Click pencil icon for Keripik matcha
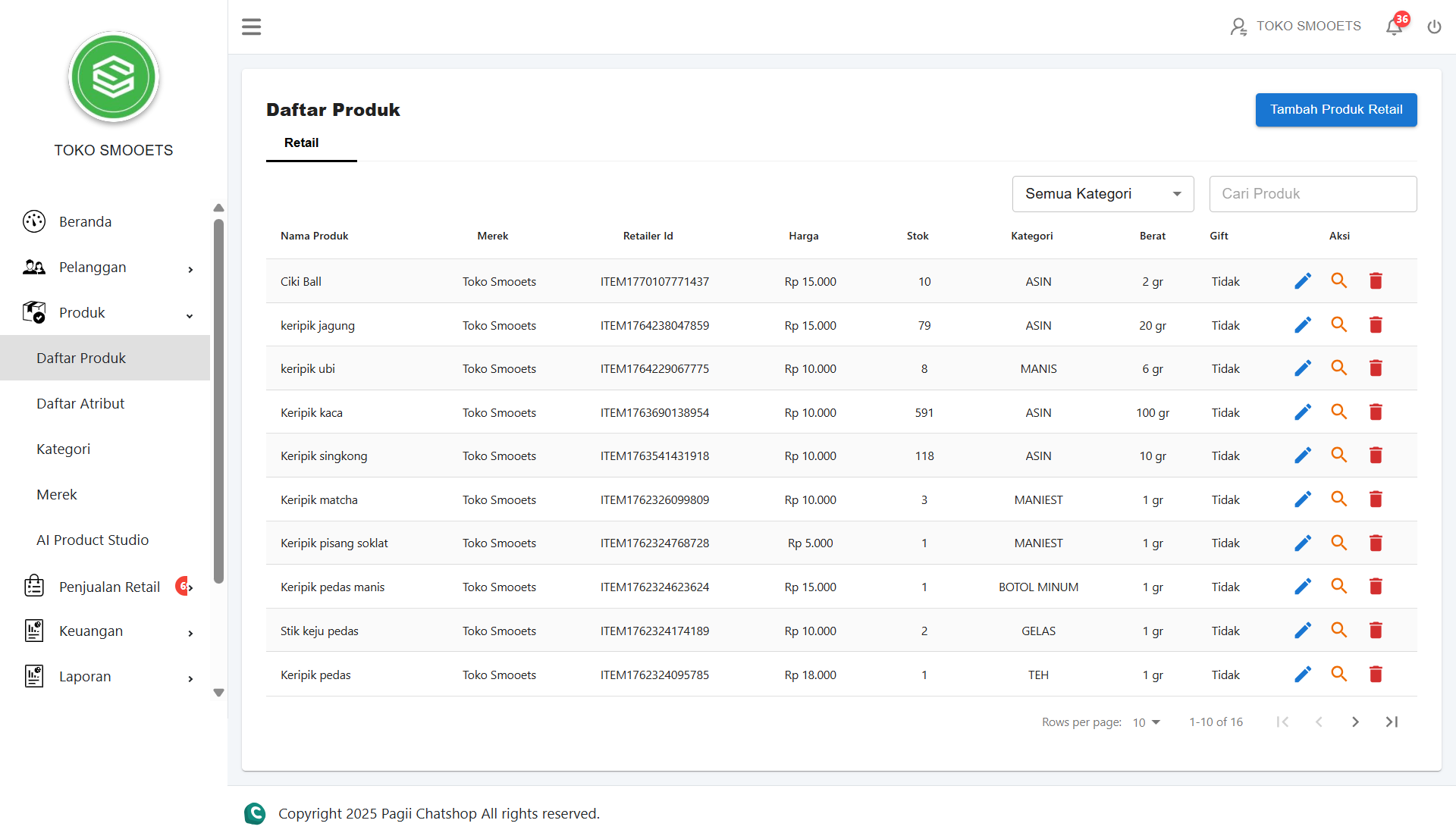The image size is (1456, 839). [1303, 499]
